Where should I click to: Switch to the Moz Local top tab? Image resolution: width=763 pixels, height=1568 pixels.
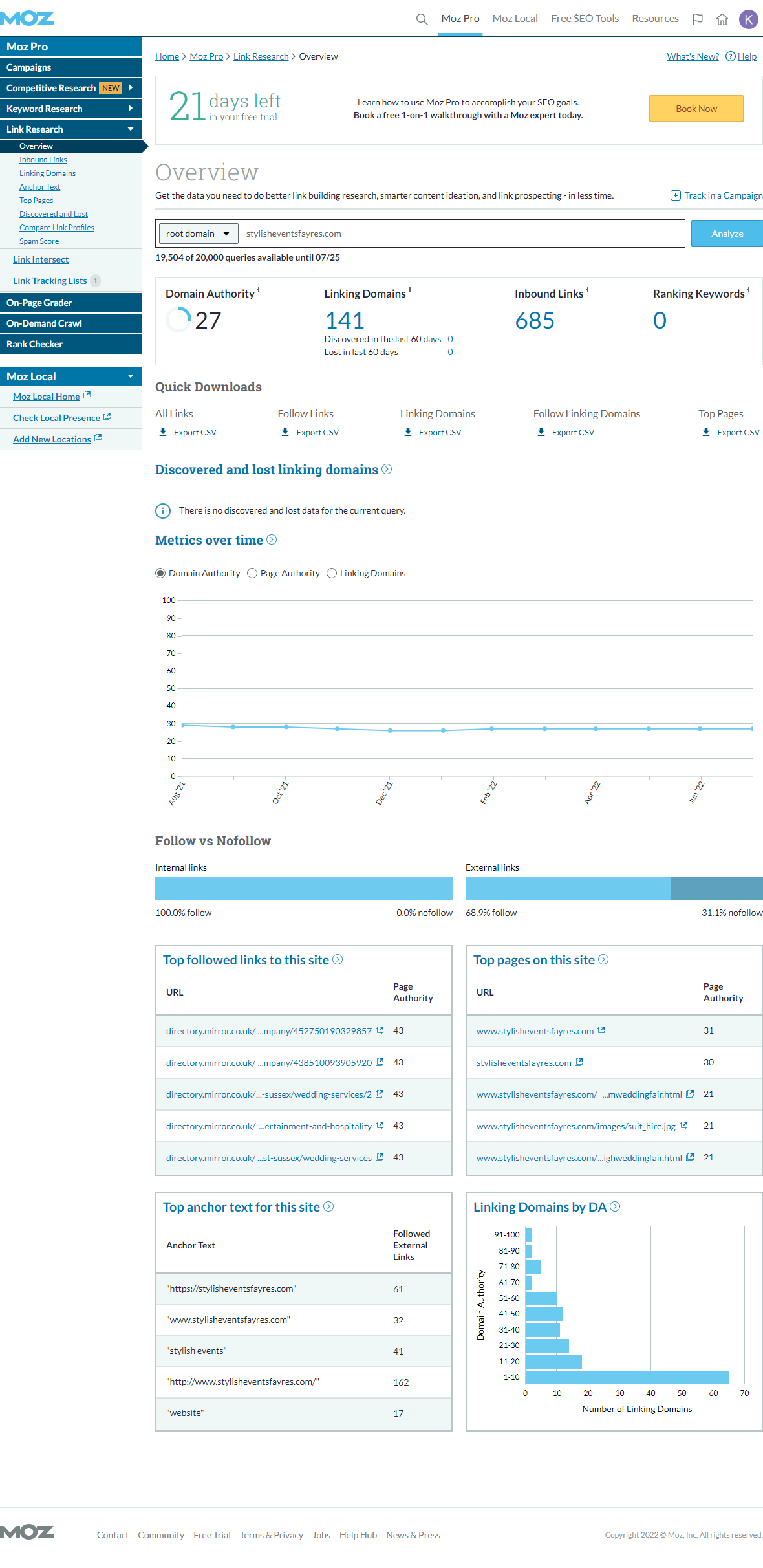click(515, 19)
